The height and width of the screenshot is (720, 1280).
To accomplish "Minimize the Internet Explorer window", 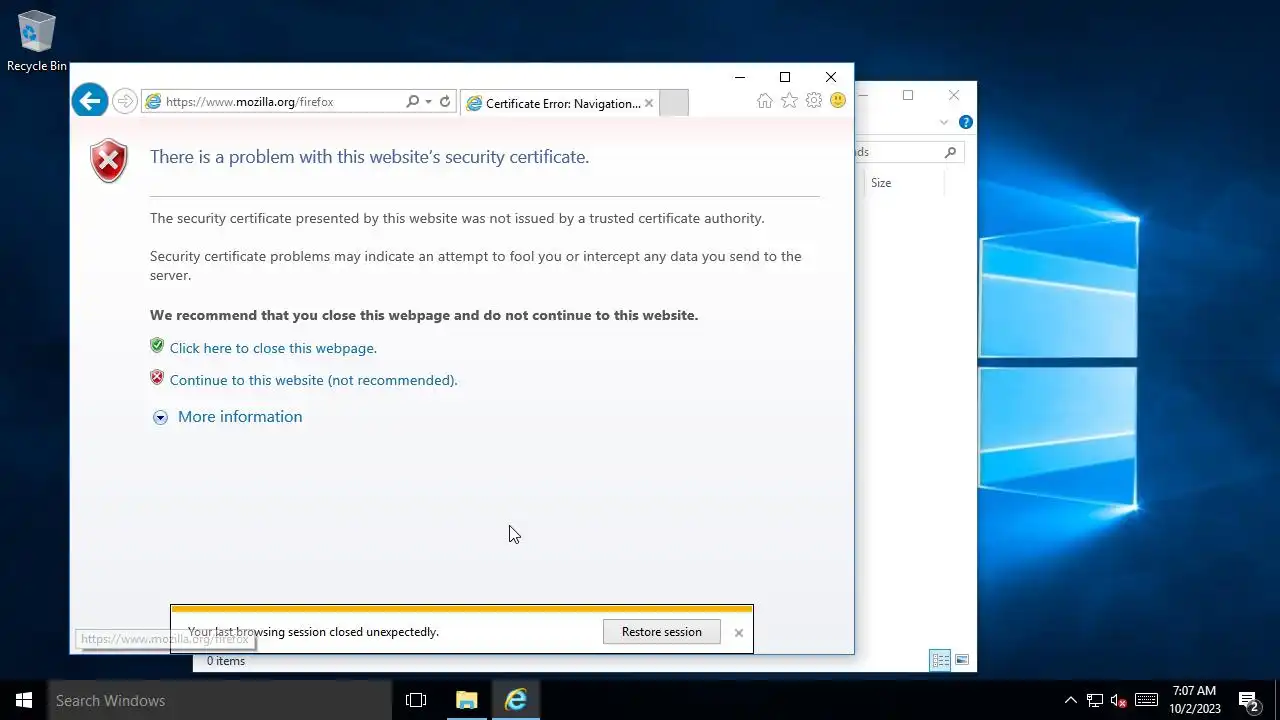I will click(740, 77).
